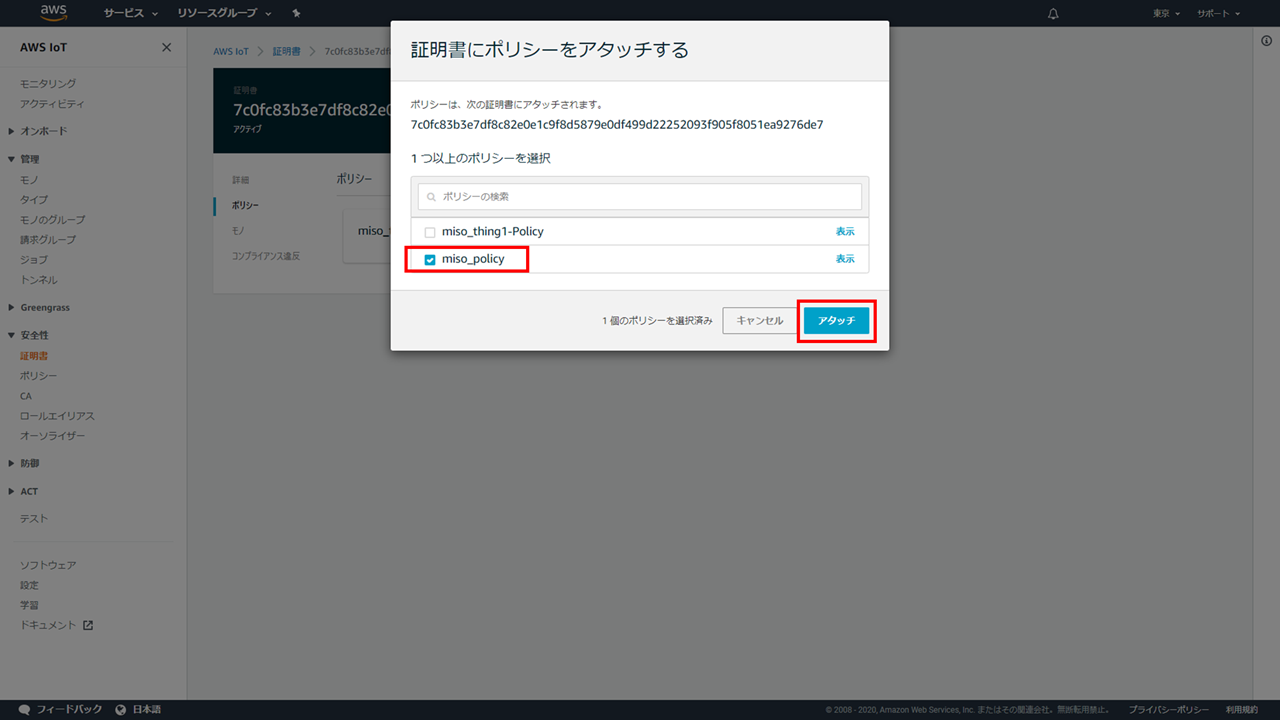Open the サービス dropdown menu
The image size is (1280, 720).
pos(130,14)
